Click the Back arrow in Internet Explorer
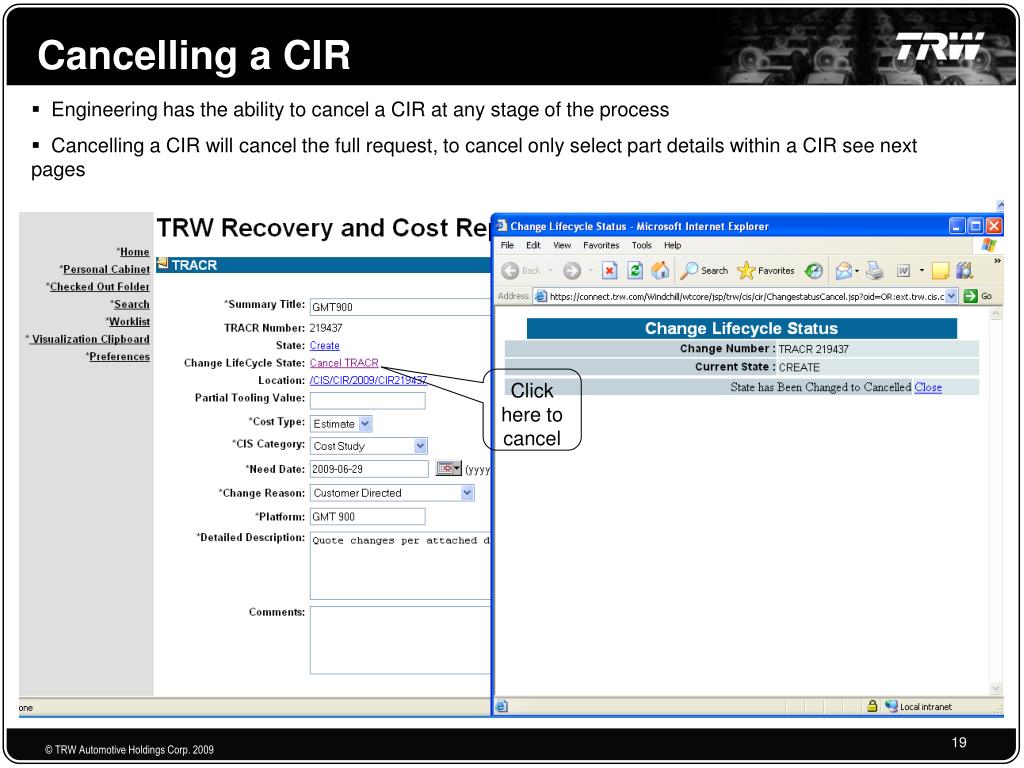The width and height of the screenshot is (1024, 768). coord(511,270)
